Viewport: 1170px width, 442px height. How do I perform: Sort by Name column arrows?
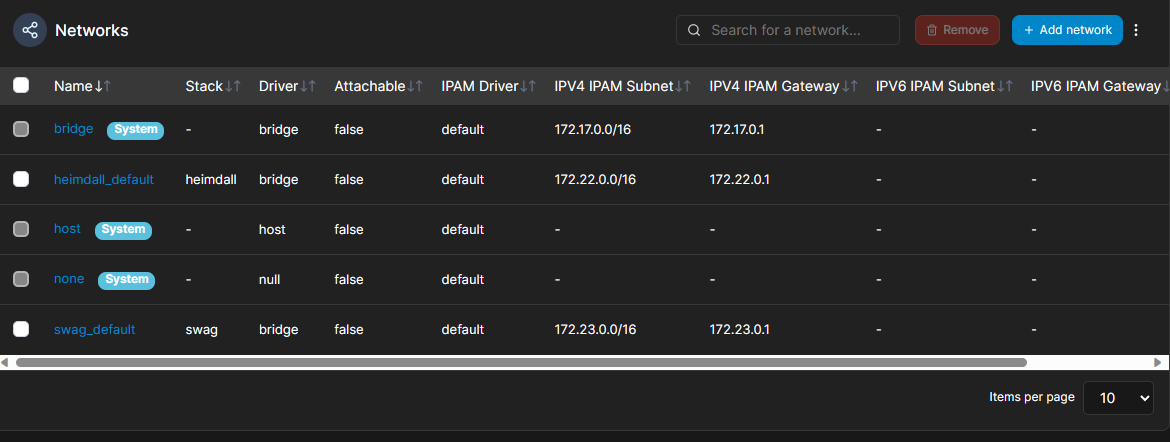coord(102,87)
